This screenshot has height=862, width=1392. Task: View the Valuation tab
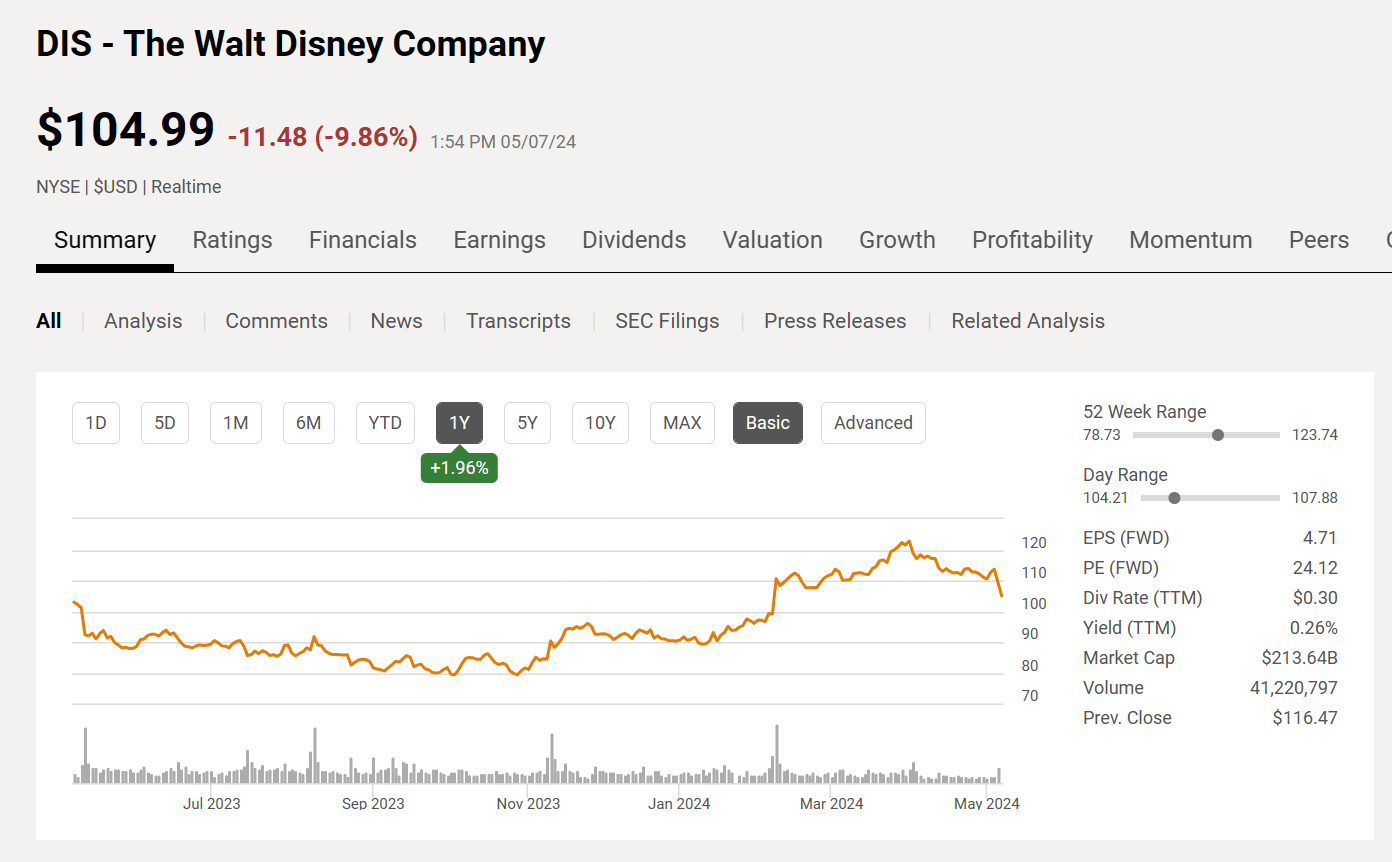(x=773, y=240)
